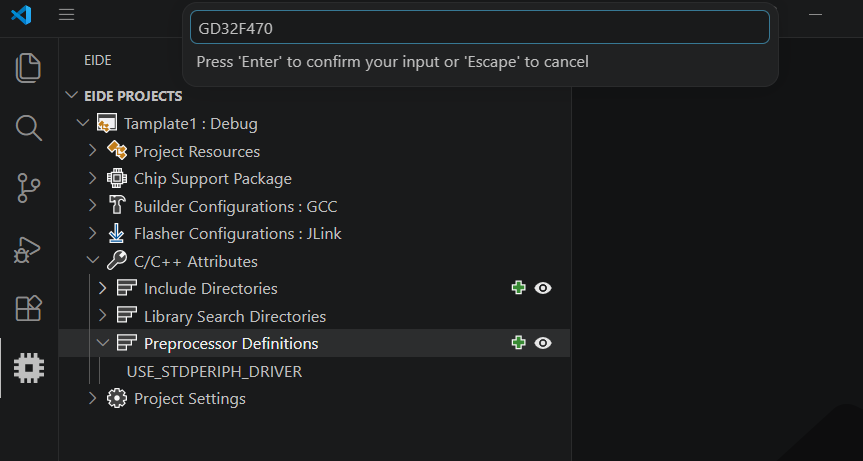Open the Explorer view in activity bar
Screen dimensions: 863x461
[28, 68]
